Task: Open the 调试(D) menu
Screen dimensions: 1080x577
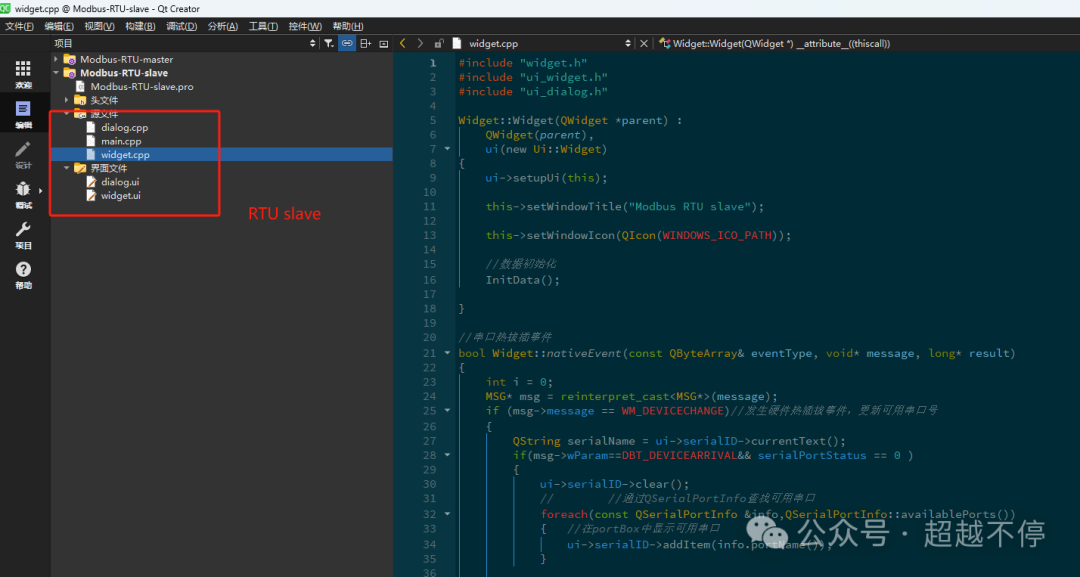Action: (x=181, y=26)
